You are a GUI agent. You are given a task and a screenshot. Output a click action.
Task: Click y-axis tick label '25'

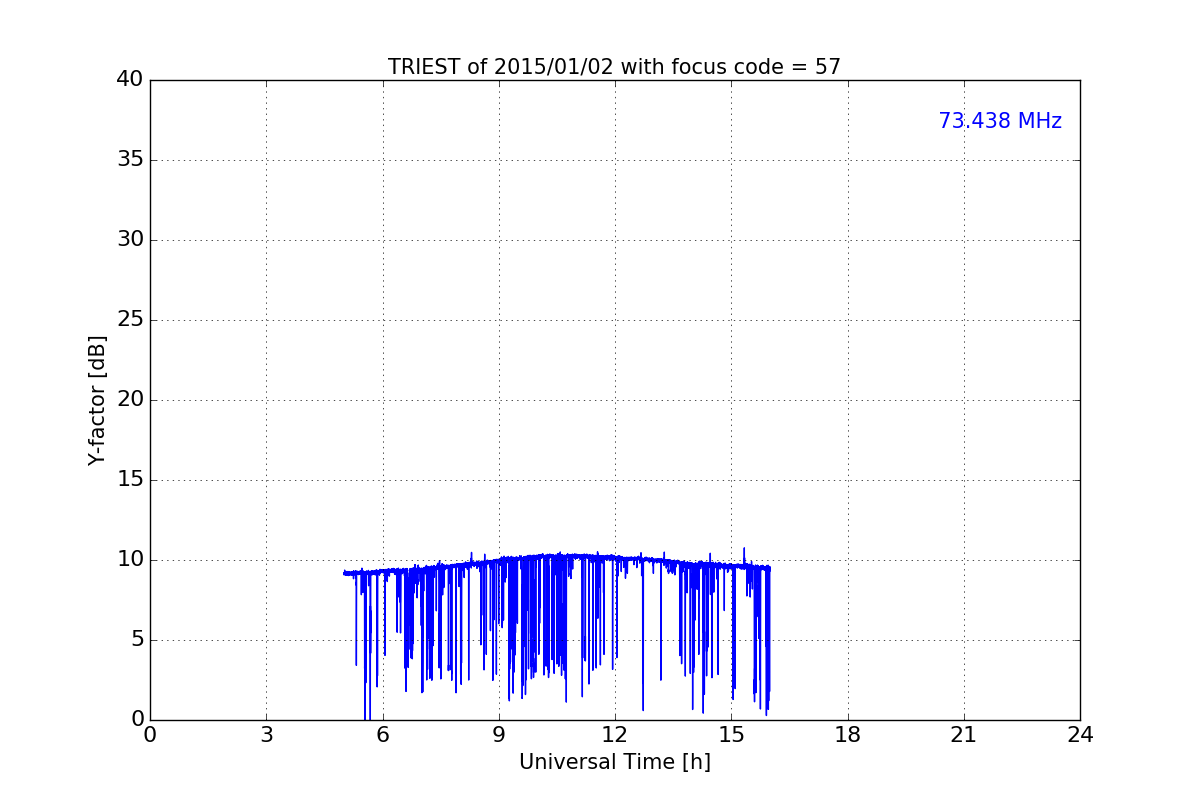click(x=130, y=320)
